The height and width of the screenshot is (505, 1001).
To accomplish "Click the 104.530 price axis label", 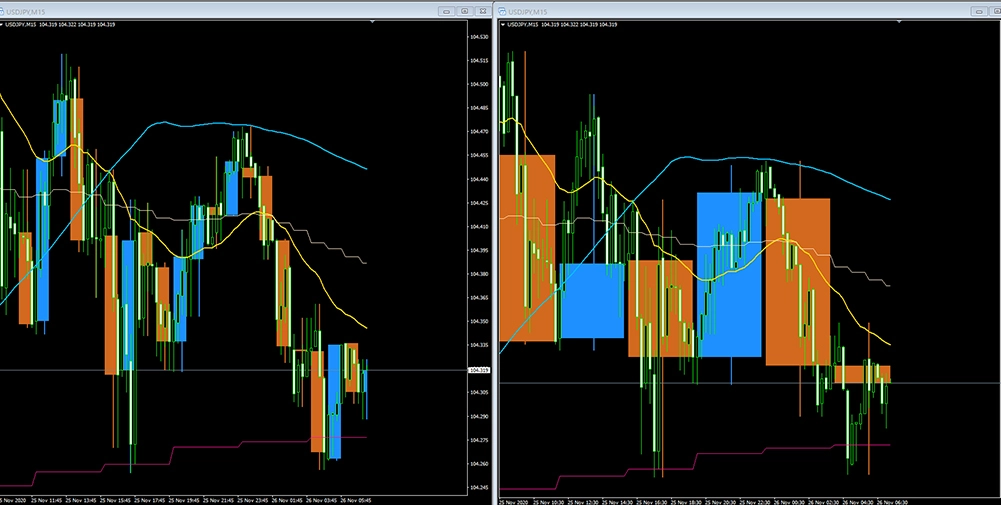I will click(x=479, y=37).
